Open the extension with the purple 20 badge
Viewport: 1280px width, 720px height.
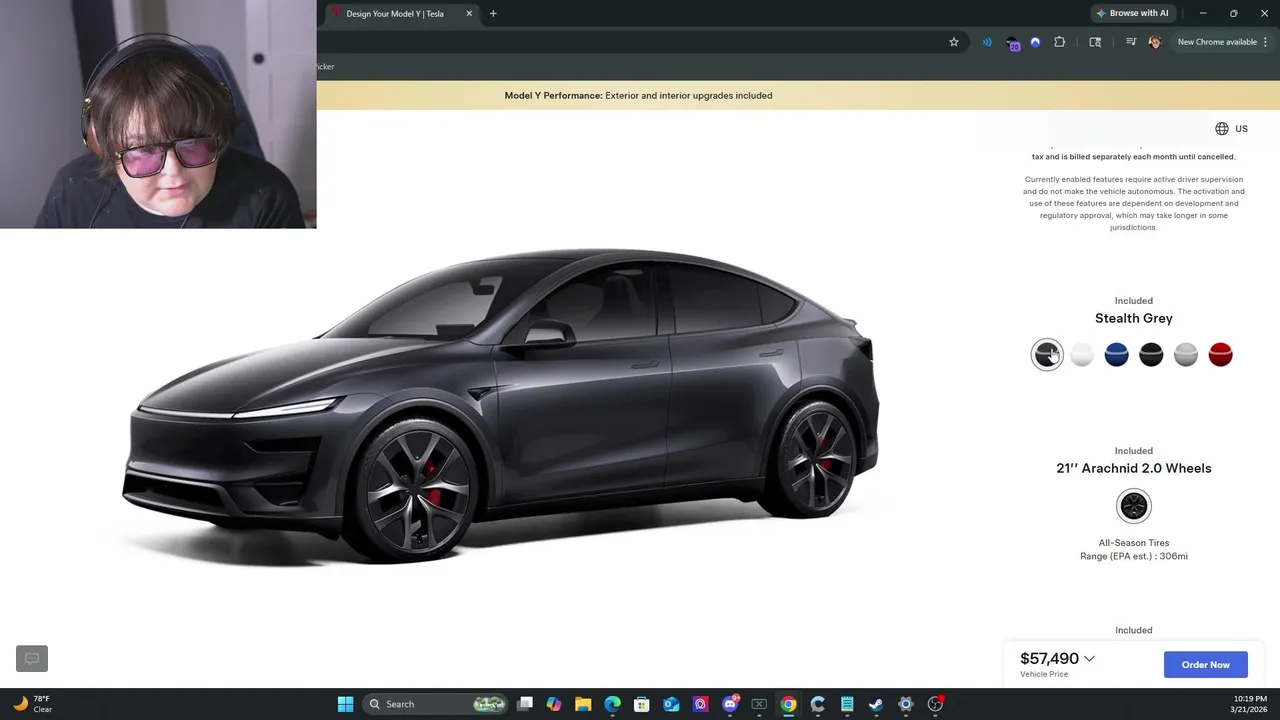click(x=1012, y=43)
